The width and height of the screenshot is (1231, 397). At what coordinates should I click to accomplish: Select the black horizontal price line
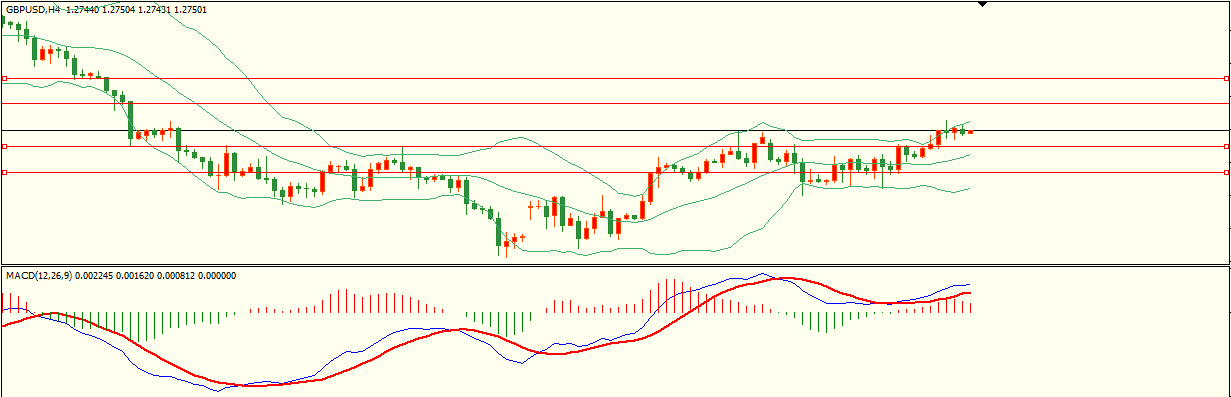(x=615, y=130)
